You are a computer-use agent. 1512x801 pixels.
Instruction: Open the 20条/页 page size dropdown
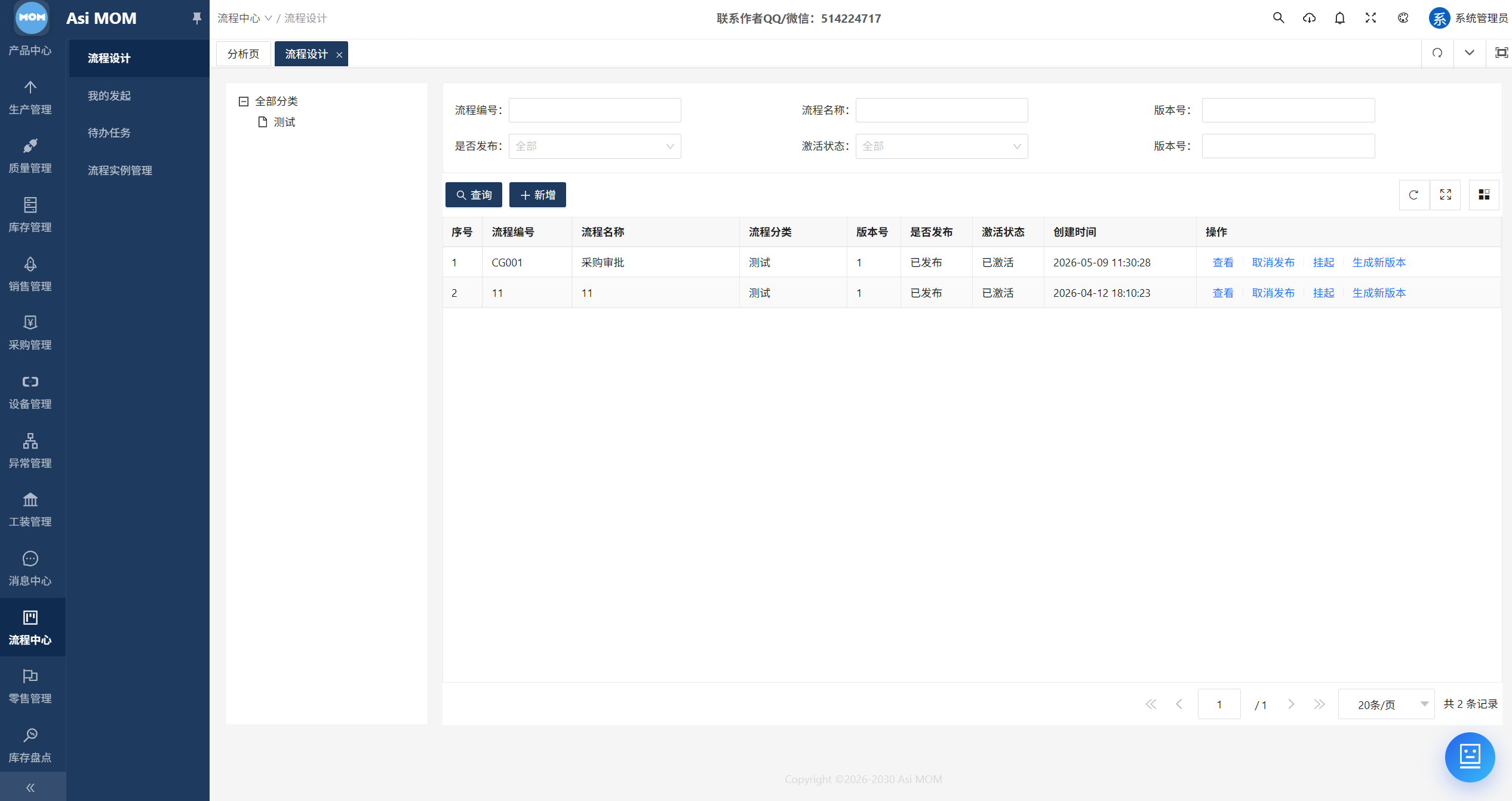pos(1385,704)
